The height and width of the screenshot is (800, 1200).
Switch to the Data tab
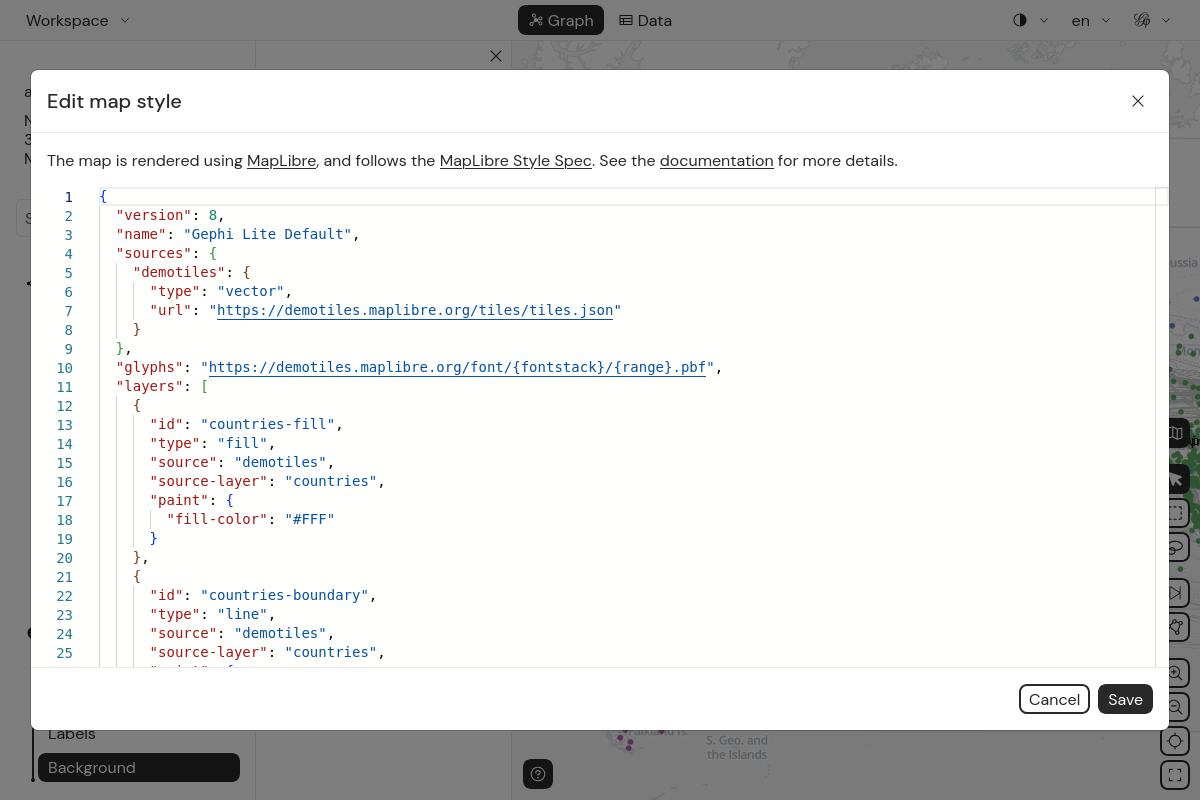click(x=645, y=20)
